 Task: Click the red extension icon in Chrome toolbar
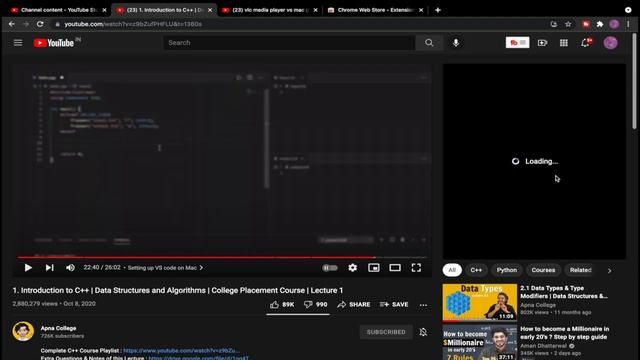pos(586,24)
